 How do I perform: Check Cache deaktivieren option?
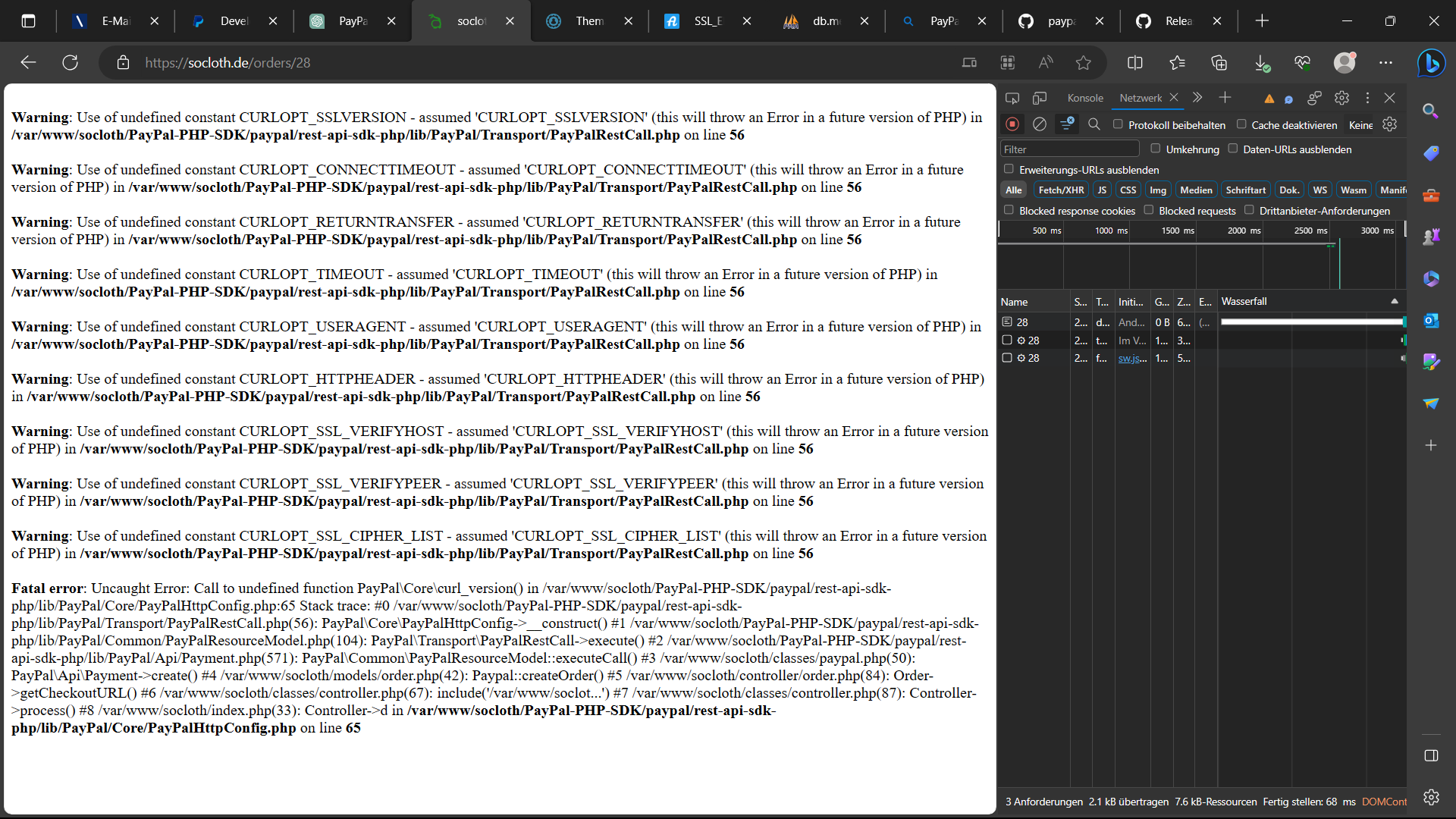click(x=1241, y=124)
